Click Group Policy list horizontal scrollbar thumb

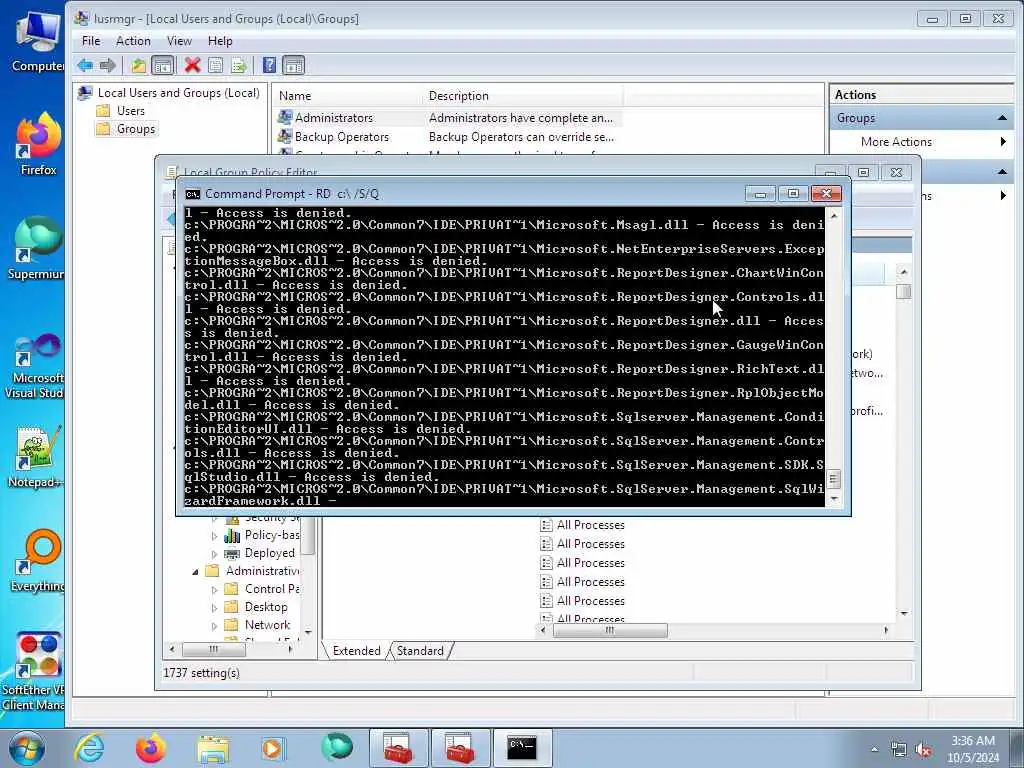pos(610,630)
